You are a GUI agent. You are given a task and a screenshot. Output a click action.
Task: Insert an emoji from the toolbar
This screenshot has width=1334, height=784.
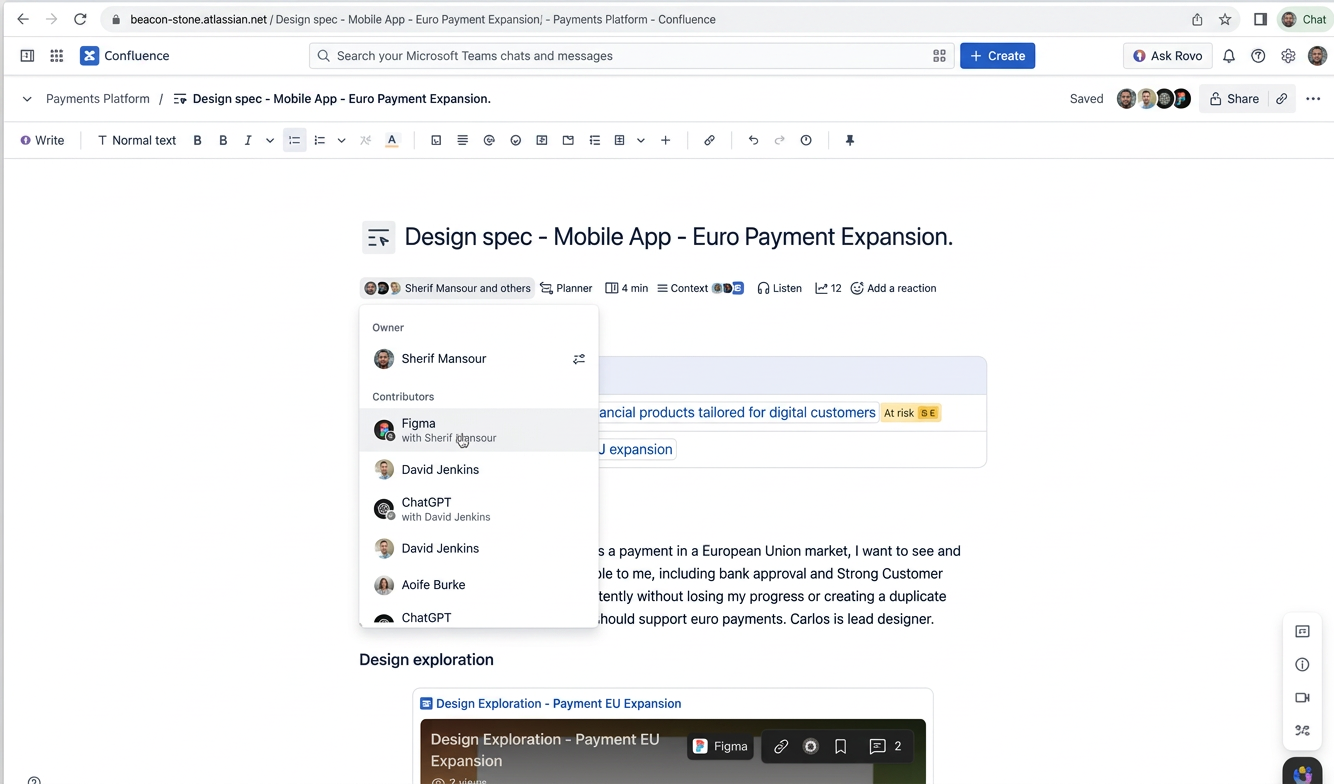pyautogui.click(x=516, y=141)
